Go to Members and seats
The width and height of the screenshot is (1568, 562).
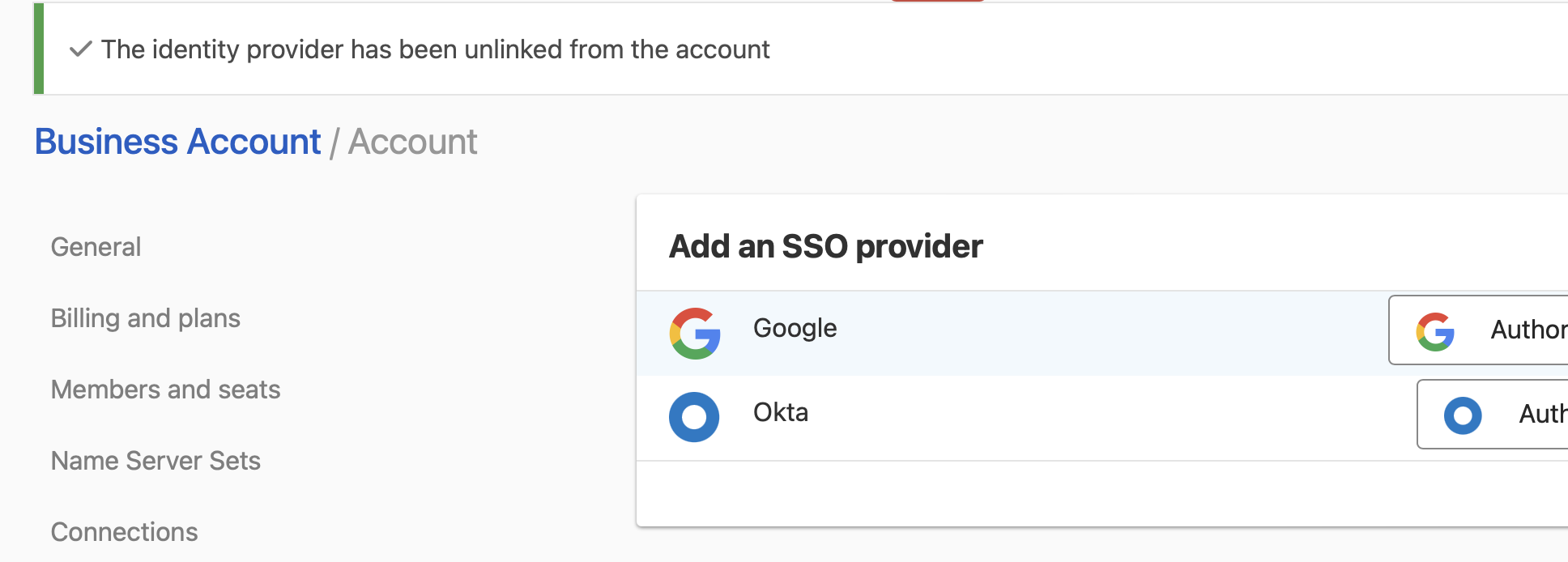(165, 390)
